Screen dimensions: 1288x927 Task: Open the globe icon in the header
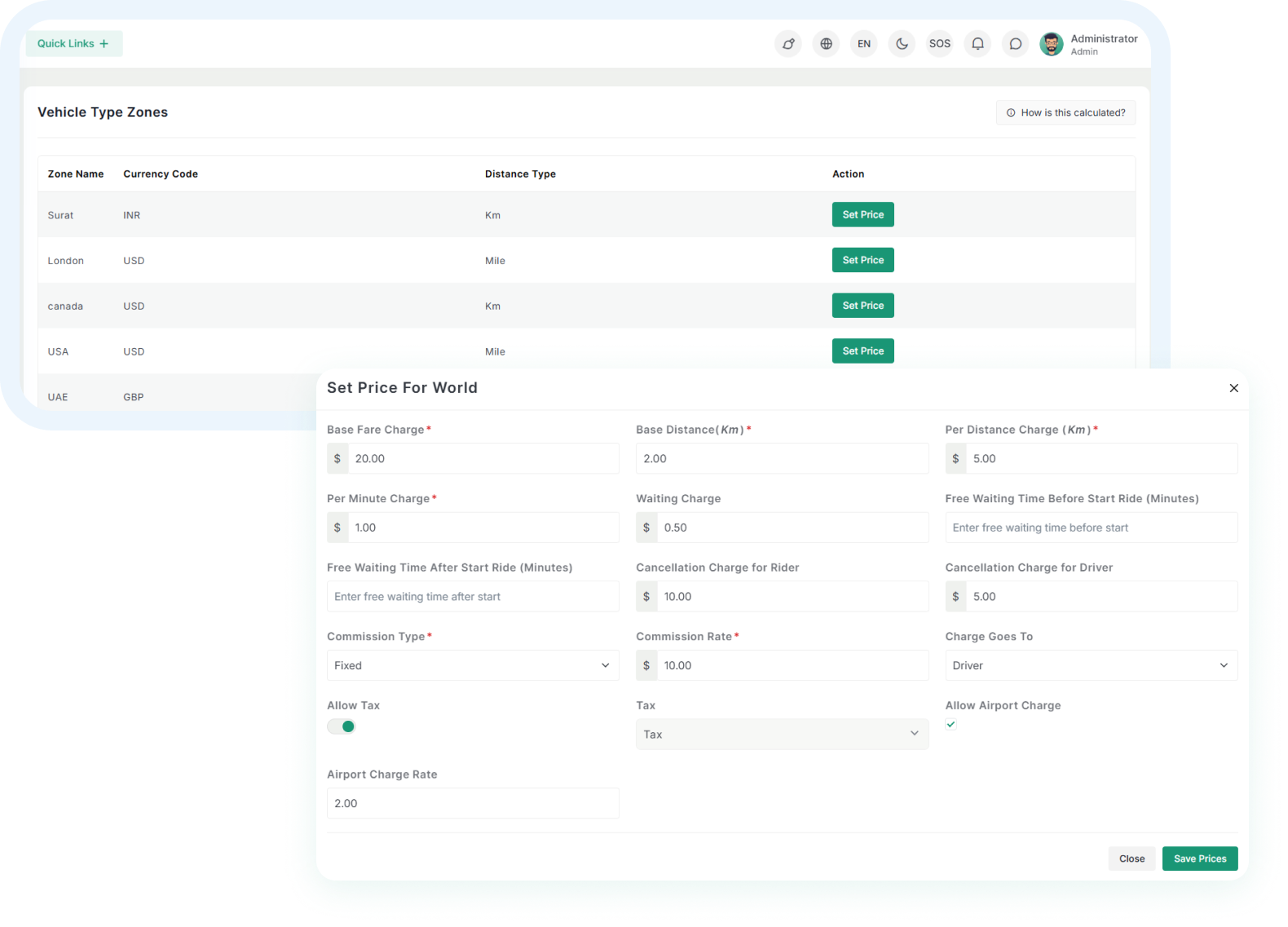point(826,44)
